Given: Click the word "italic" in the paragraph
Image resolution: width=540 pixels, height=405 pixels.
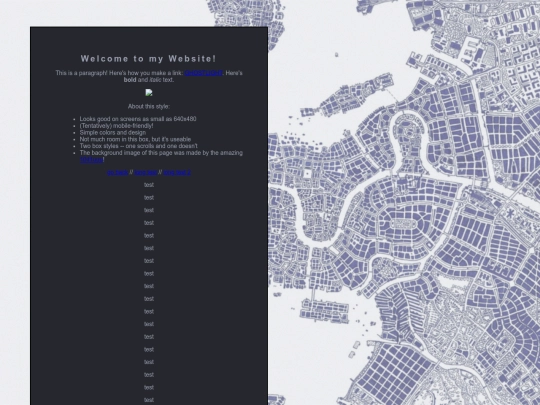Looking at the screenshot, I should [x=155, y=80].
